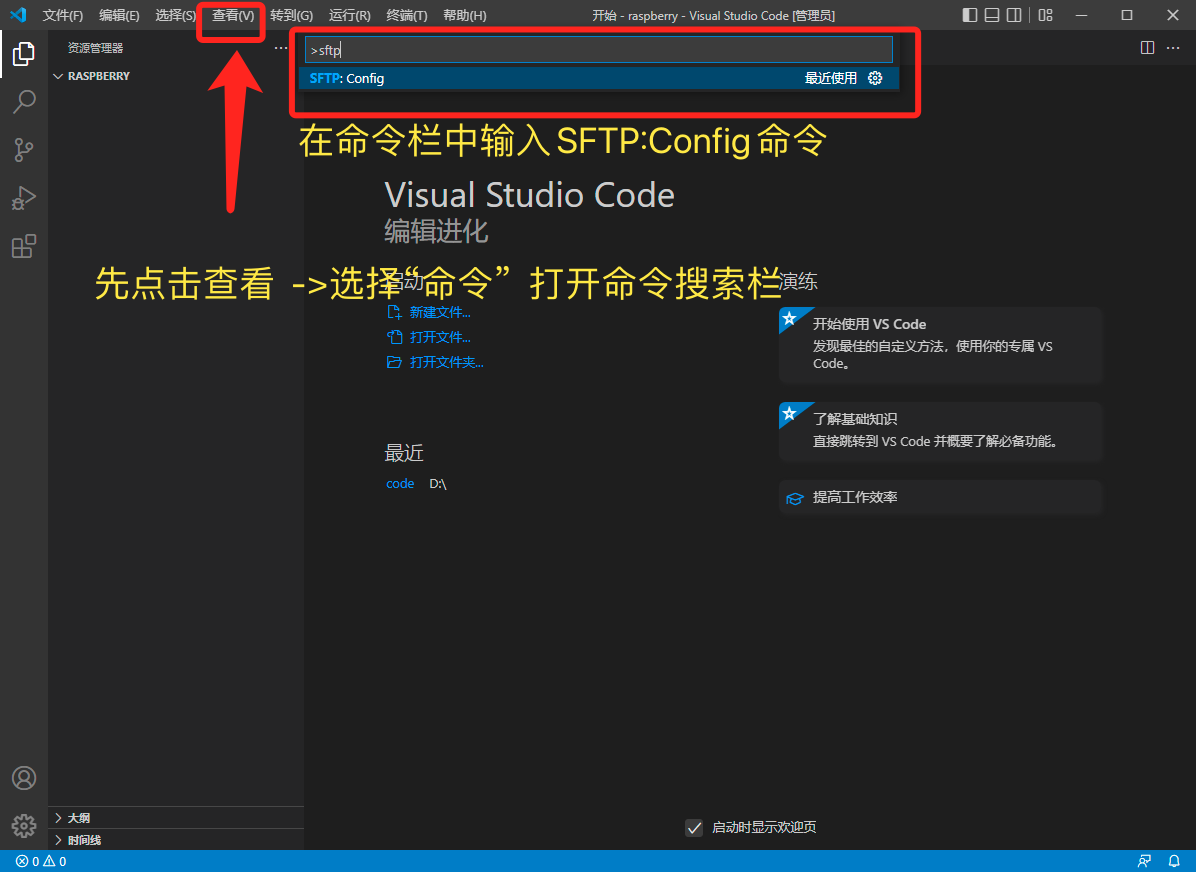1196x872 pixels.
Task: Open errors and warnings status indicator
Action: point(41,861)
